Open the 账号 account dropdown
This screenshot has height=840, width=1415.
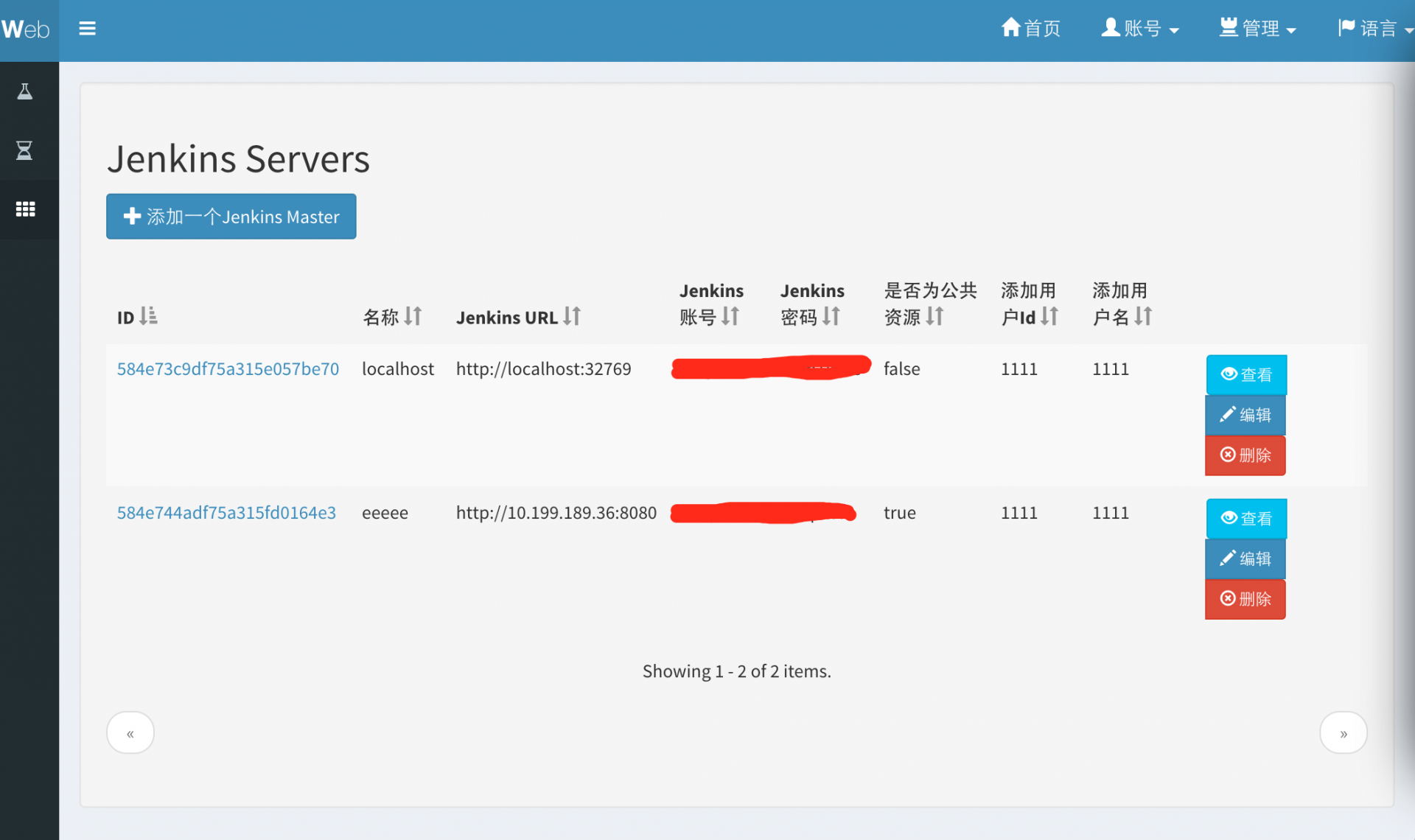pyautogui.click(x=1140, y=29)
